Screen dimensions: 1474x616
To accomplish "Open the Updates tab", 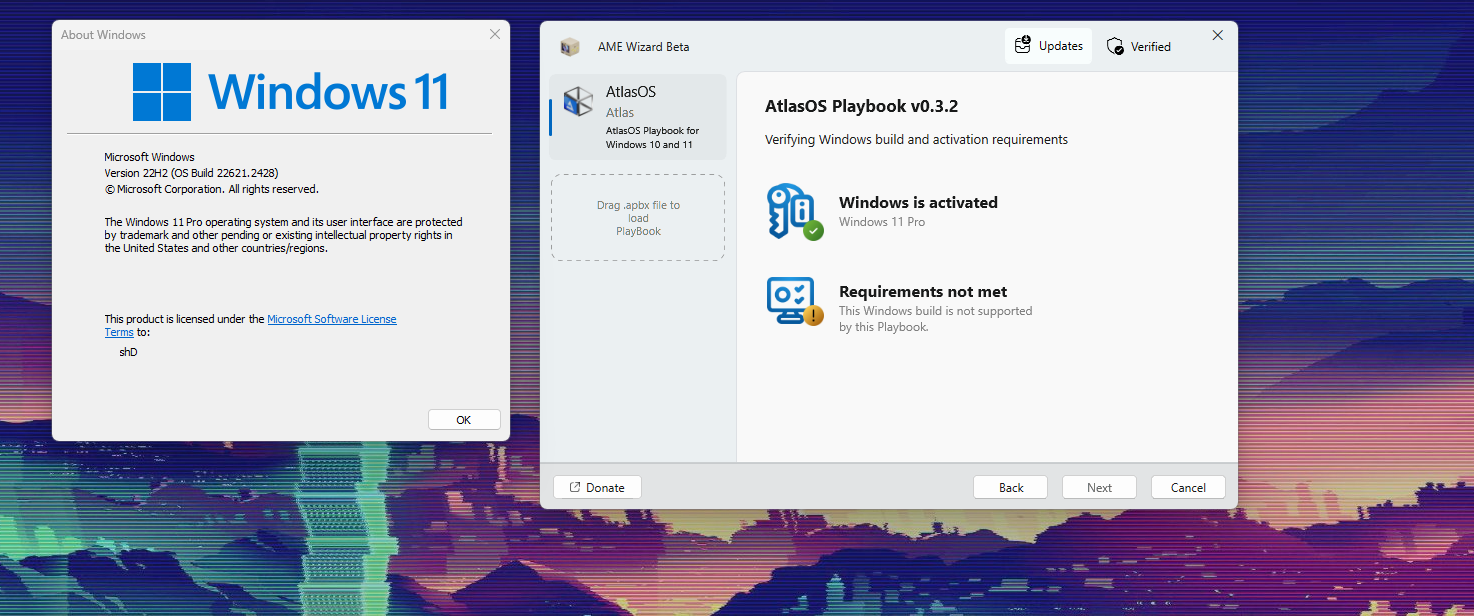I will pyautogui.click(x=1048, y=46).
